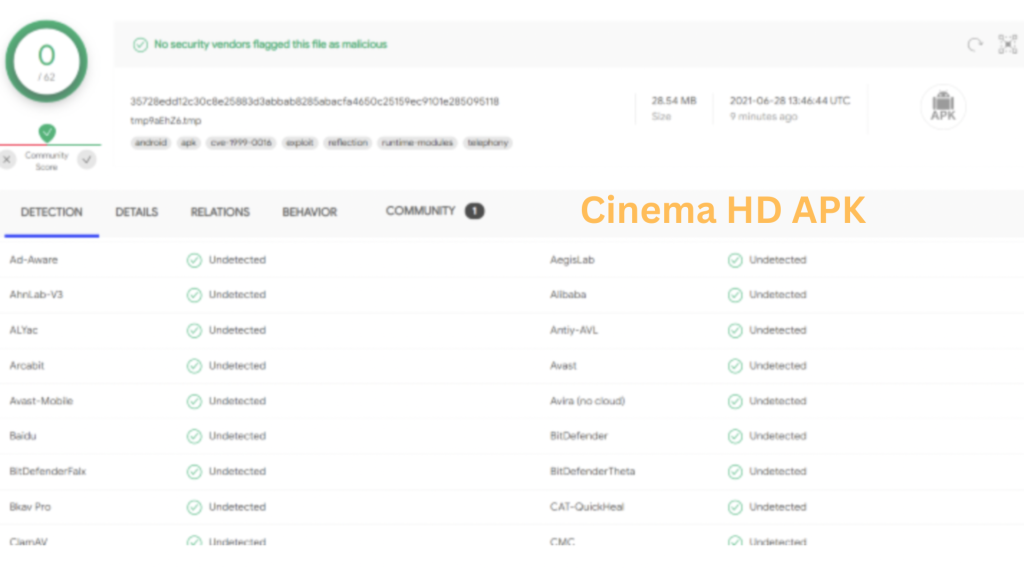Click the 28.54 MB size value

pyautogui.click(x=674, y=101)
